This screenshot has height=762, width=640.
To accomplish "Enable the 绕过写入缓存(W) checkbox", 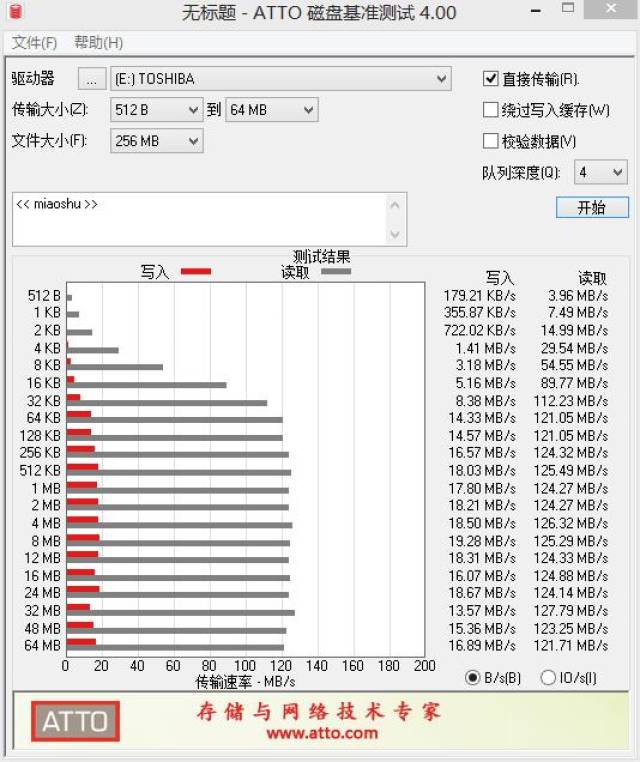I will click(x=490, y=110).
